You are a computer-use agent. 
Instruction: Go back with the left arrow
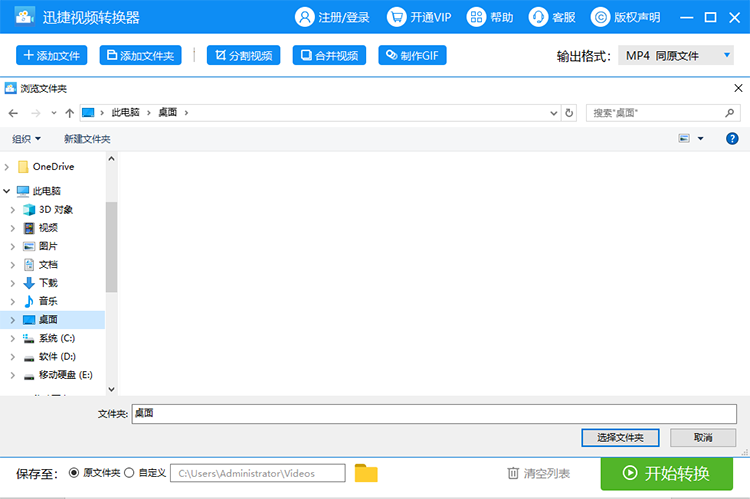click(x=13, y=113)
